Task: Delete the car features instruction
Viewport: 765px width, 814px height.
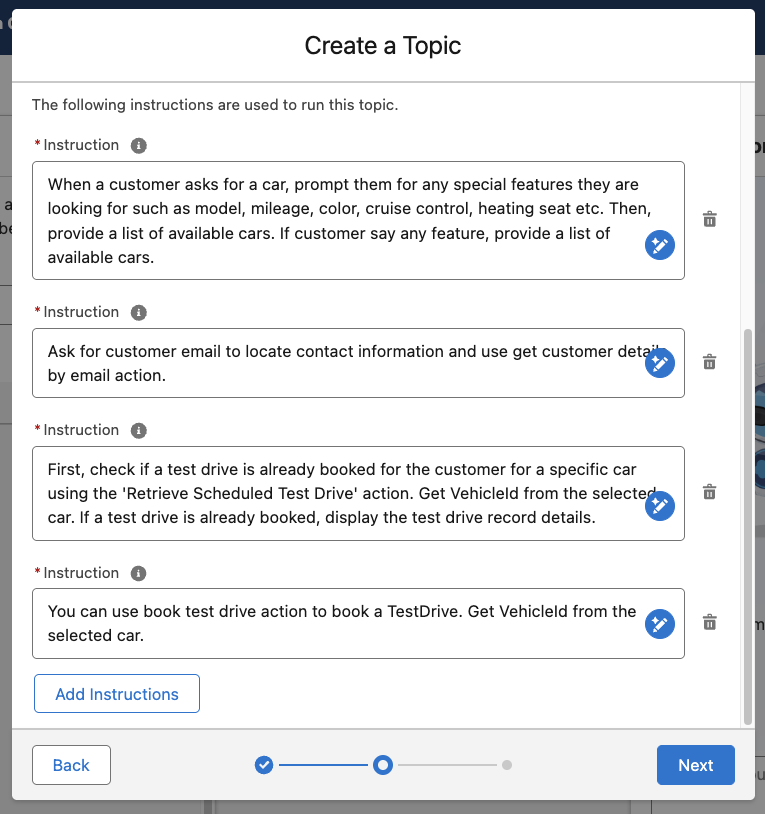Action: click(710, 220)
